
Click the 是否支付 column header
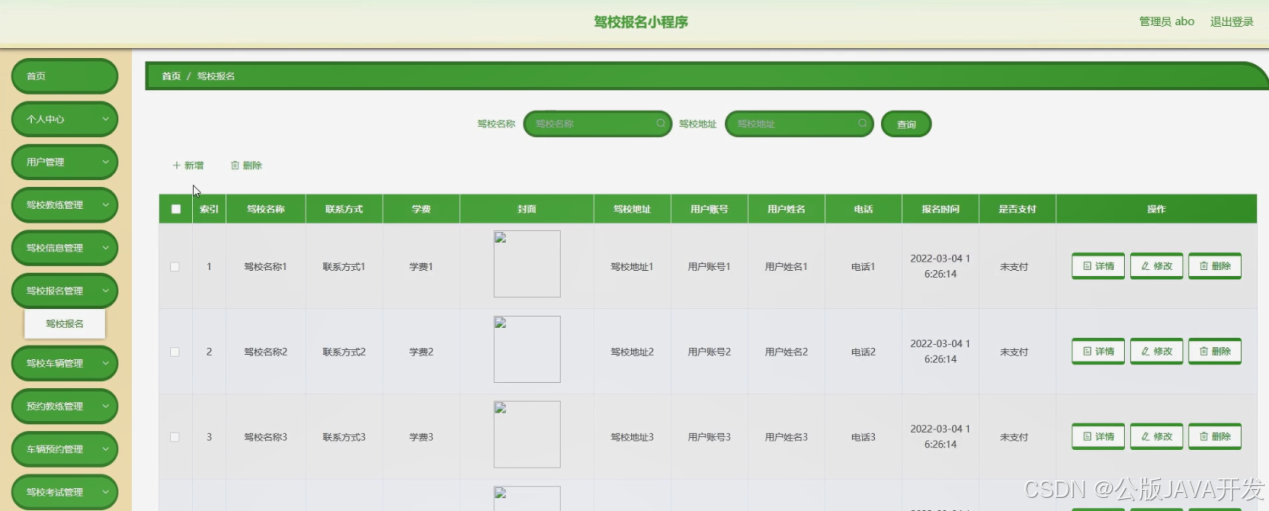tap(1017, 209)
